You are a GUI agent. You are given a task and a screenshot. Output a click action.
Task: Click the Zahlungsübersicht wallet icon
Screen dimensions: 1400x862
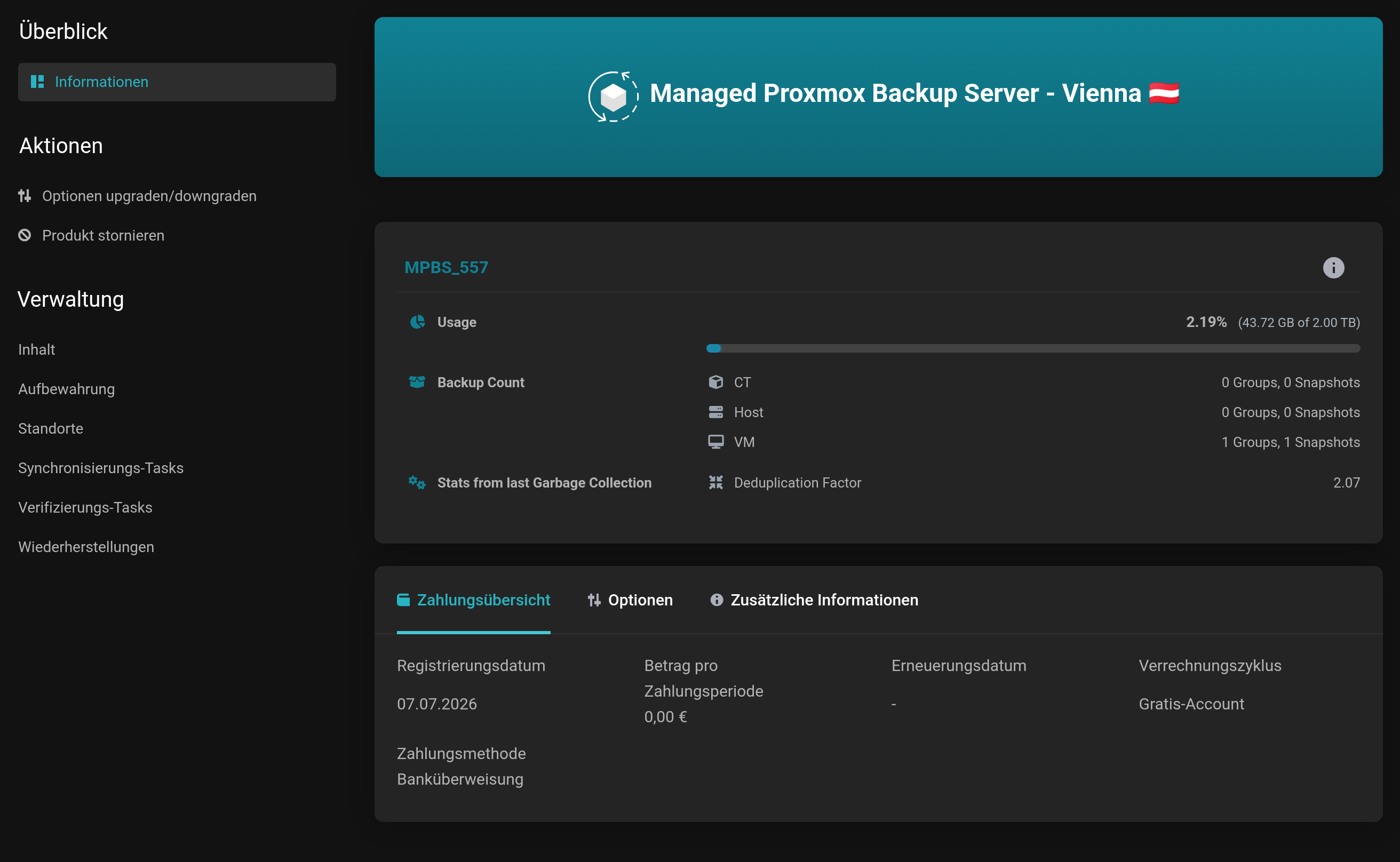pos(403,600)
